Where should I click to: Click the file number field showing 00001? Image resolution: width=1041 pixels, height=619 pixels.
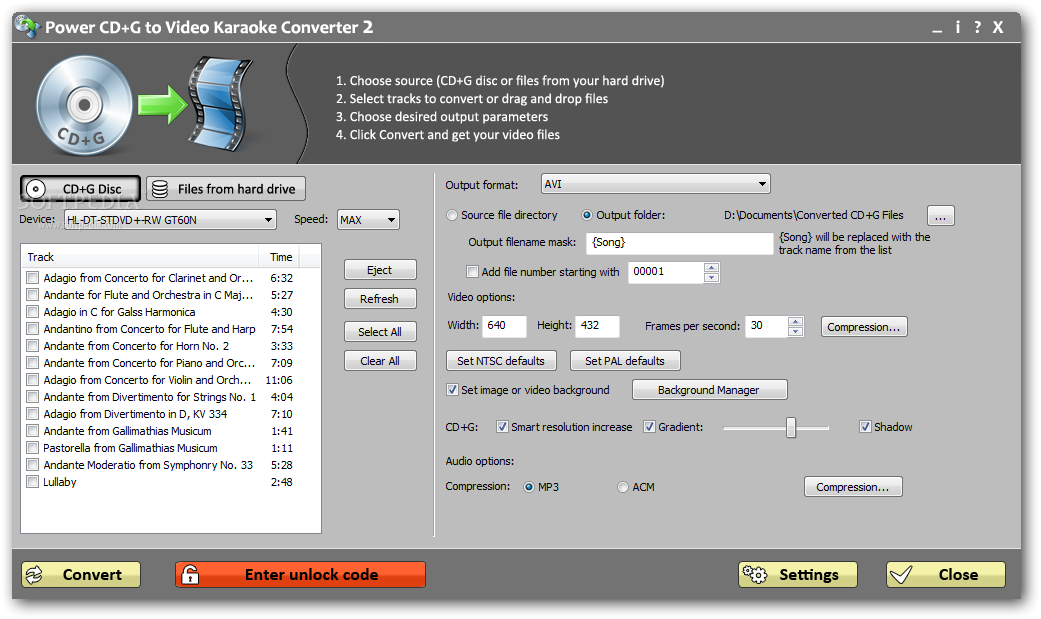click(x=665, y=272)
